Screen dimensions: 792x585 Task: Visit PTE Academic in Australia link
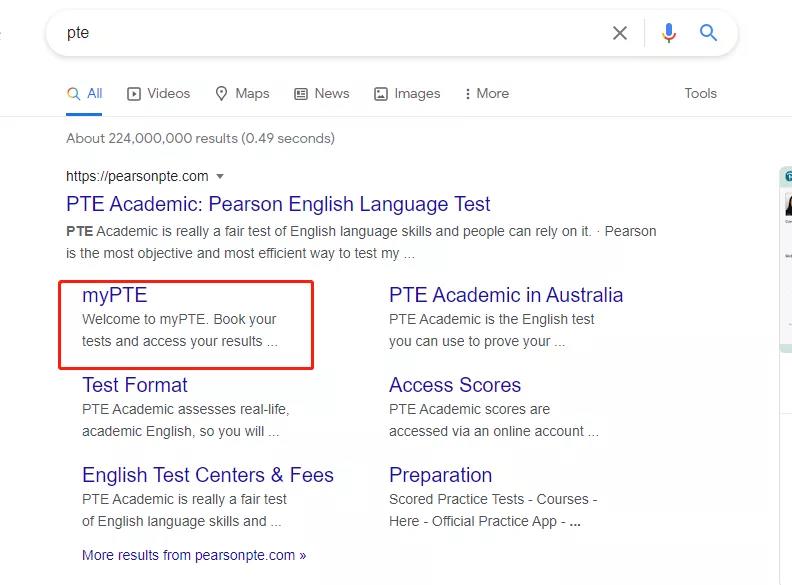pos(505,294)
